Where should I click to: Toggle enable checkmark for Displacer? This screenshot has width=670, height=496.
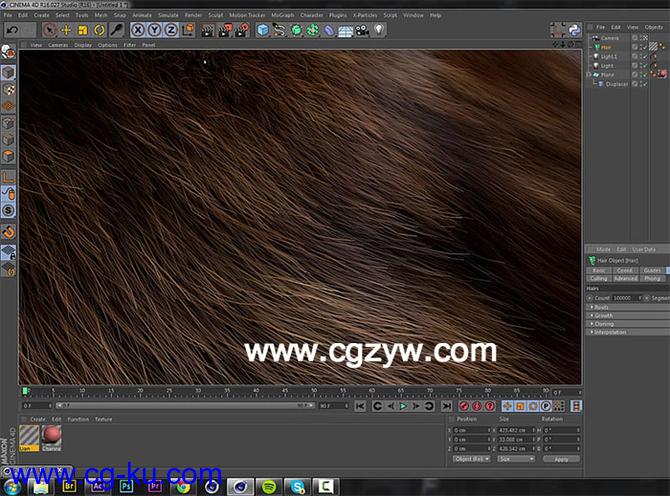pyautogui.click(x=644, y=84)
